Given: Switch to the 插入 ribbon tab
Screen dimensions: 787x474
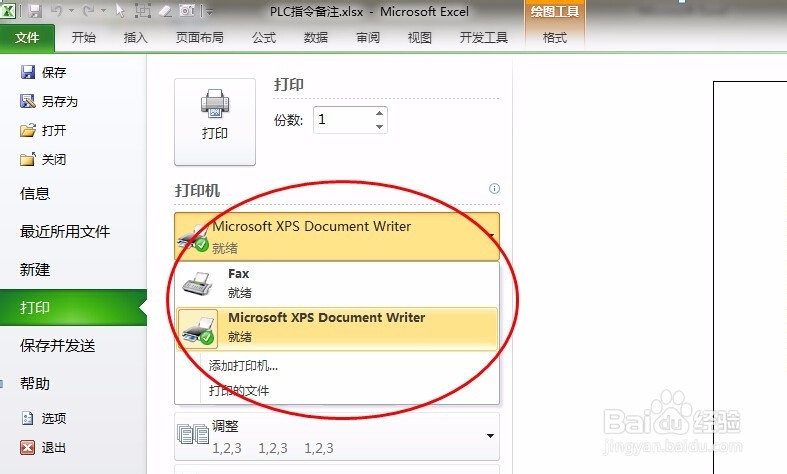Looking at the screenshot, I should [x=136, y=38].
